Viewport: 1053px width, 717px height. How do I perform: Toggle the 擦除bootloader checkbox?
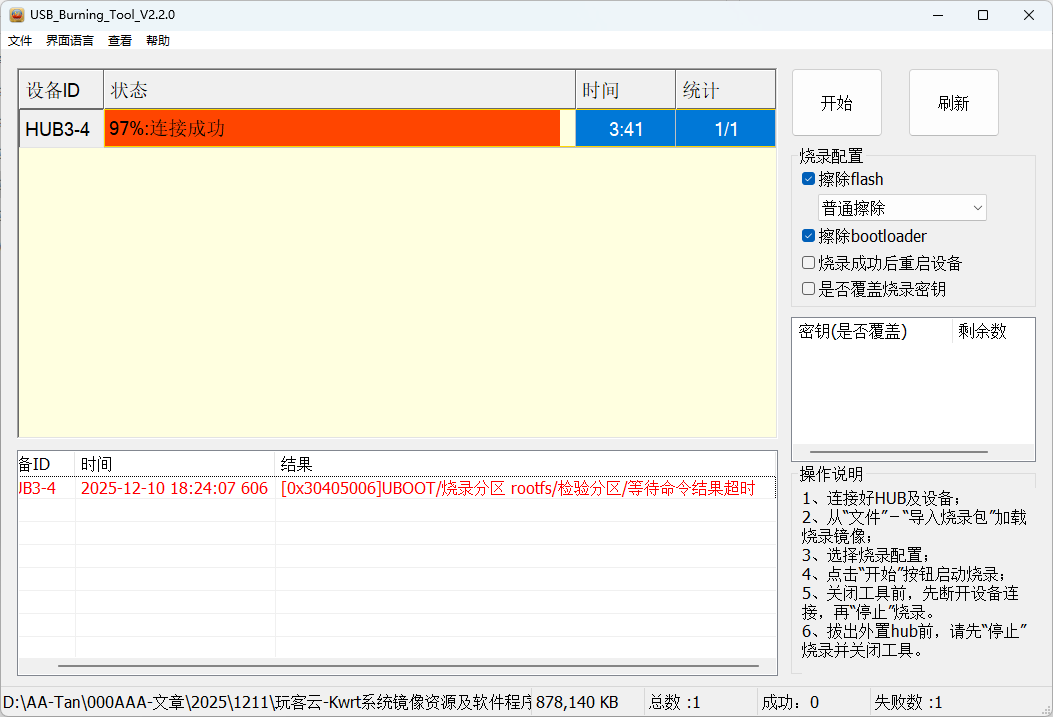[x=809, y=236]
